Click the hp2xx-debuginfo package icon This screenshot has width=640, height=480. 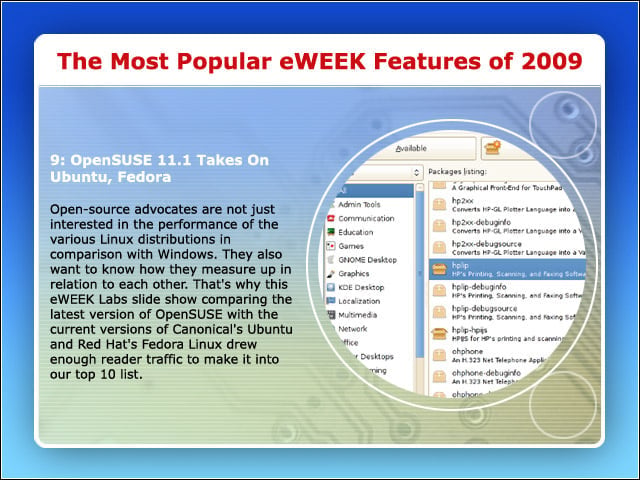tap(439, 226)
